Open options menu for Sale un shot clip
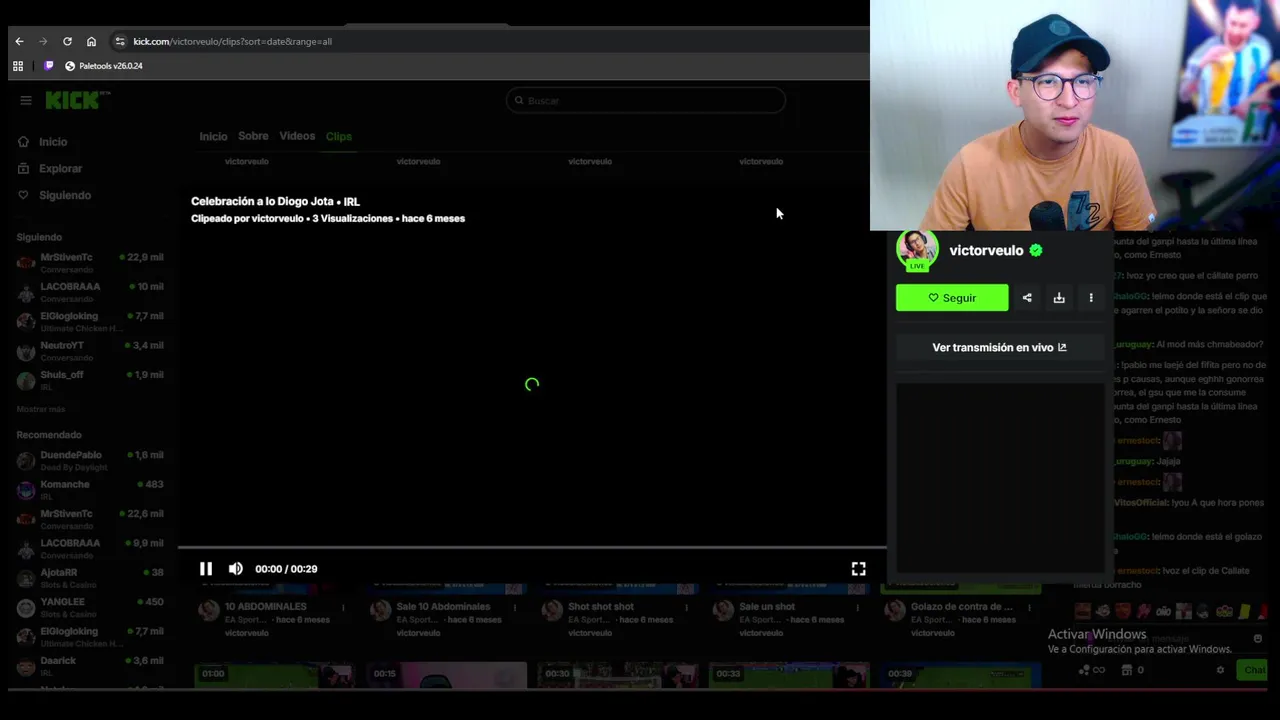Screen dimensions: 1280x720 (x=857, y=607)
